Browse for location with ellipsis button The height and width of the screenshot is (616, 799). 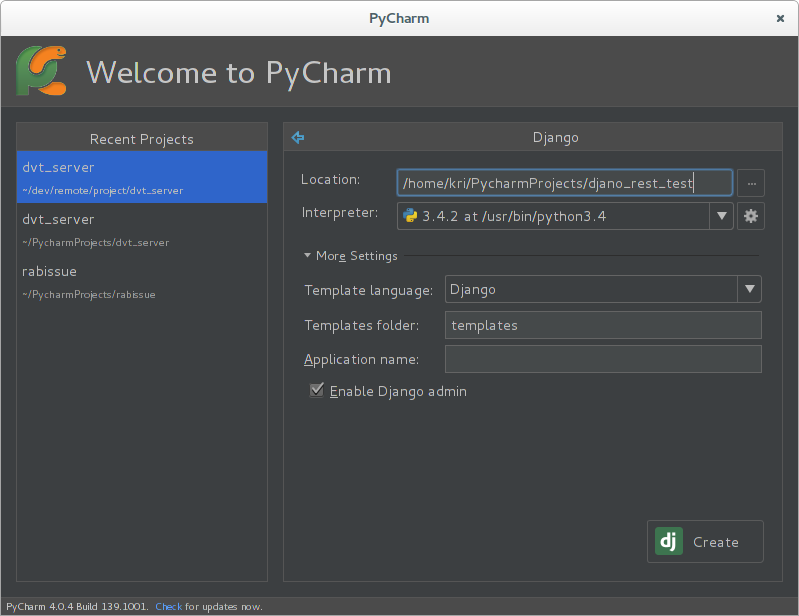tap(751, 183)
